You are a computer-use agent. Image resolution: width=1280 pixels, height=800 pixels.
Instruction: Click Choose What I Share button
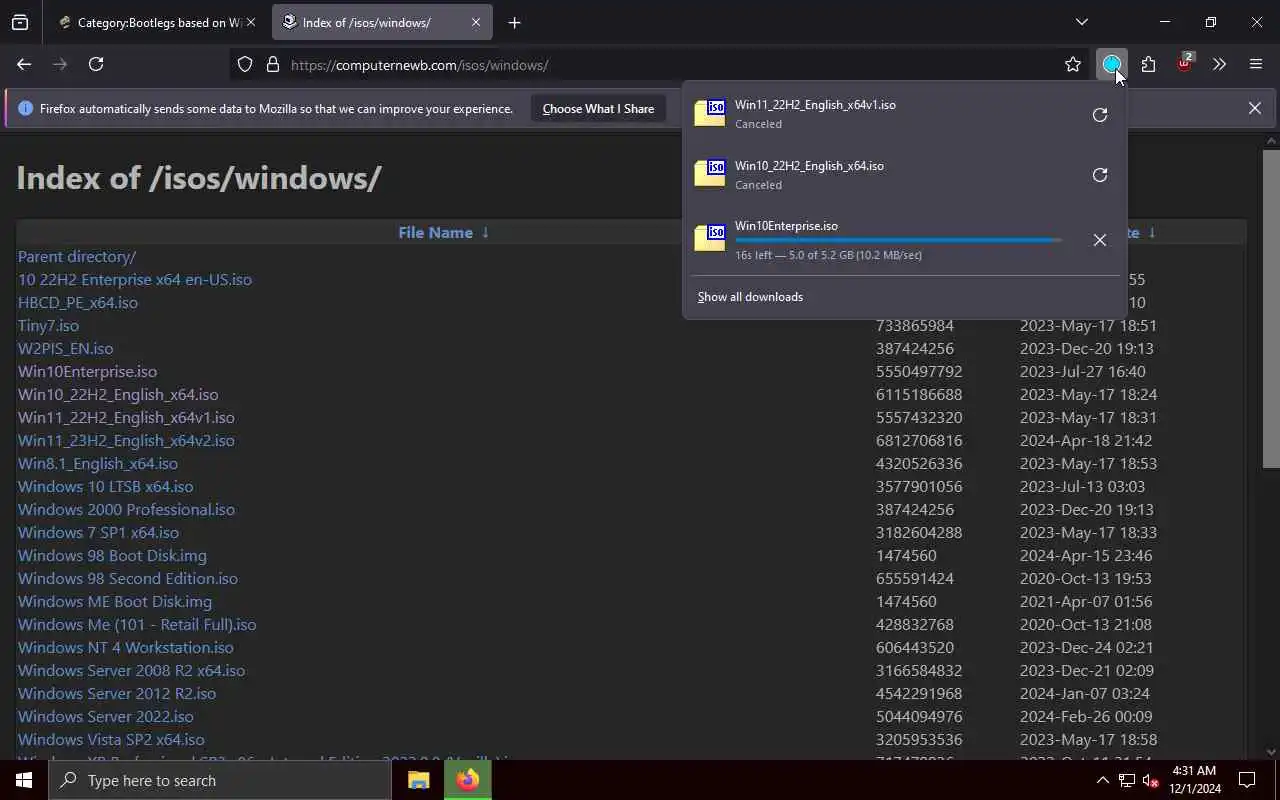tap(598, 108)
